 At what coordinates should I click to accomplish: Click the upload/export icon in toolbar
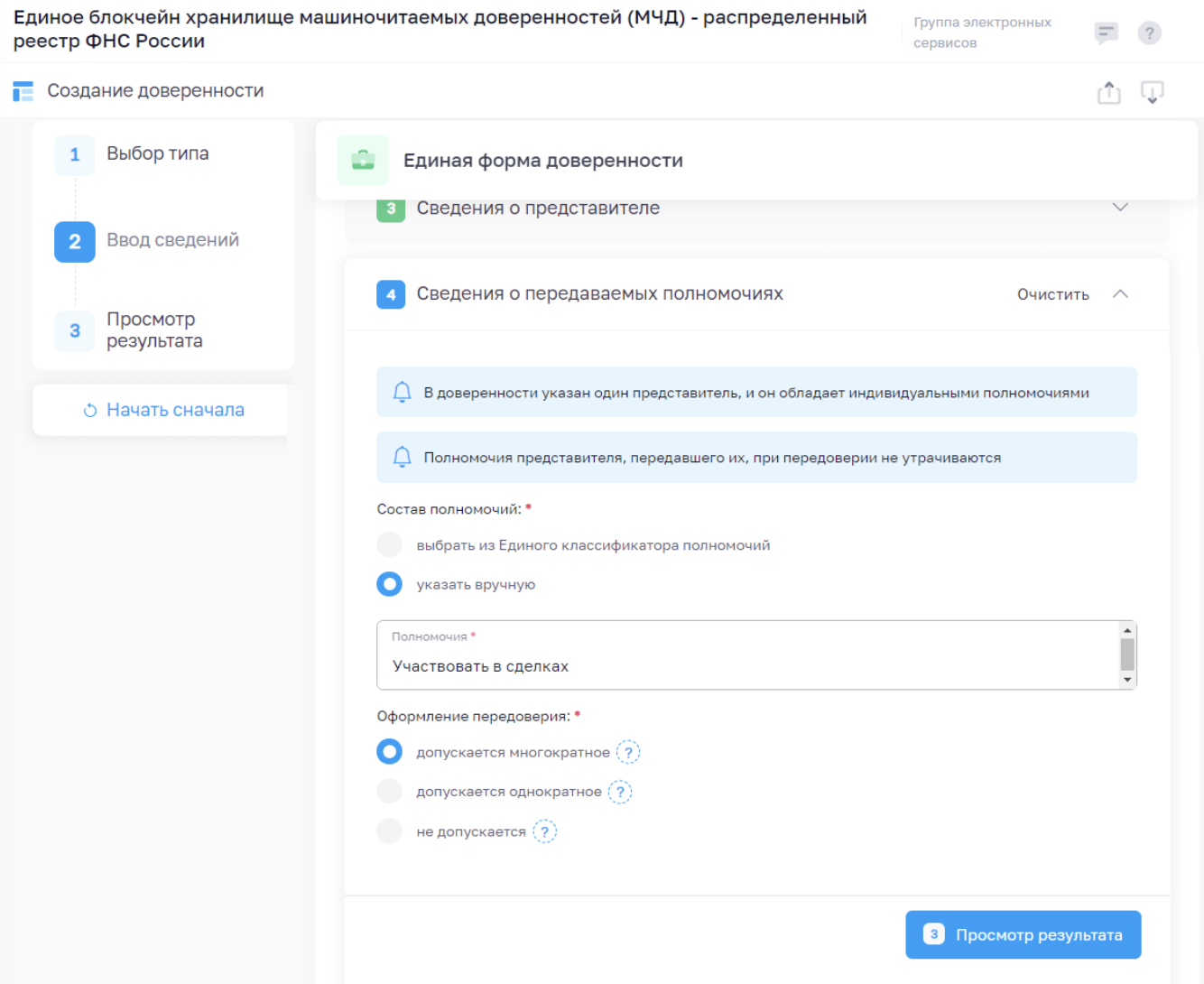(1108, 92)
